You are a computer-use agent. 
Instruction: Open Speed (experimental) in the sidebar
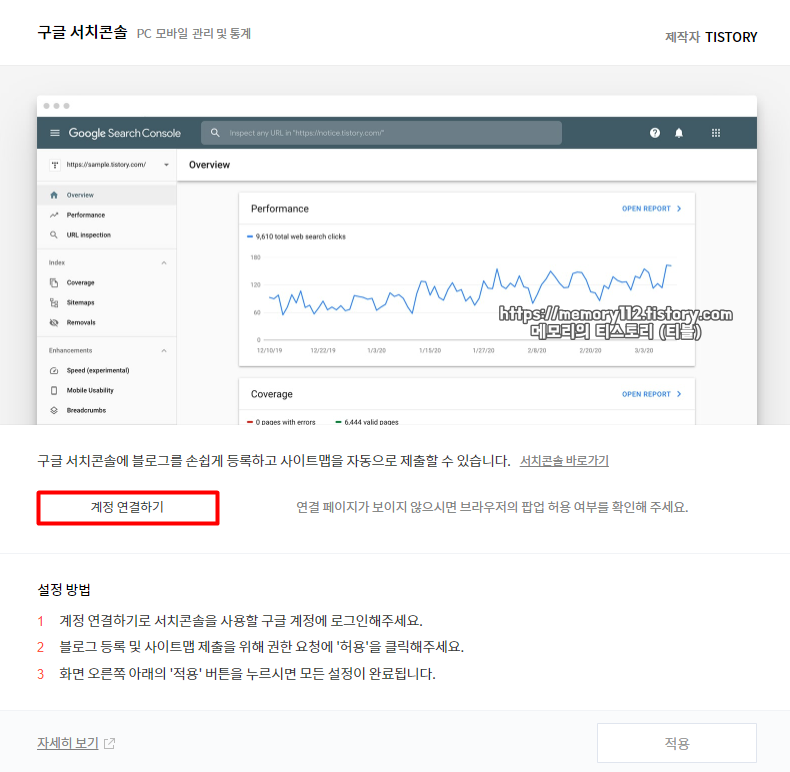click(x=106, y=370)
